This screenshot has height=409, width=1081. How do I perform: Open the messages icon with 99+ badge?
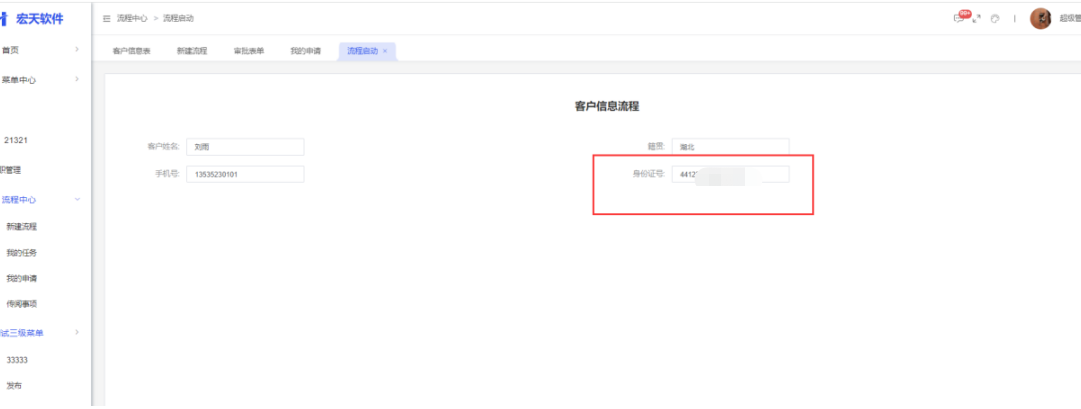pos(960,17)
